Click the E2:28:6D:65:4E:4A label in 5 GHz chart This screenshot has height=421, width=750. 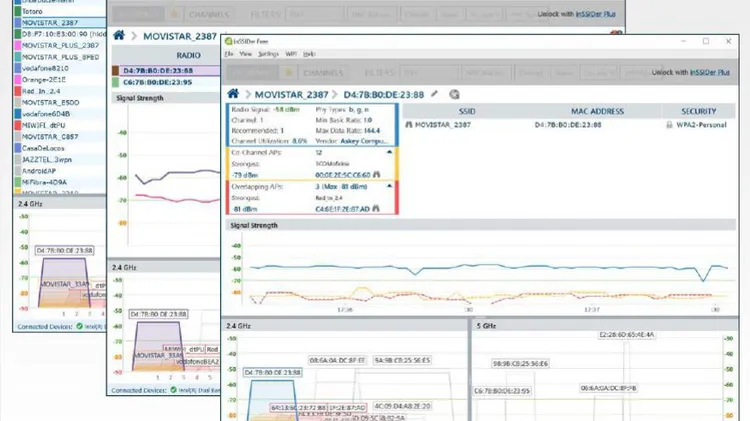627,335
